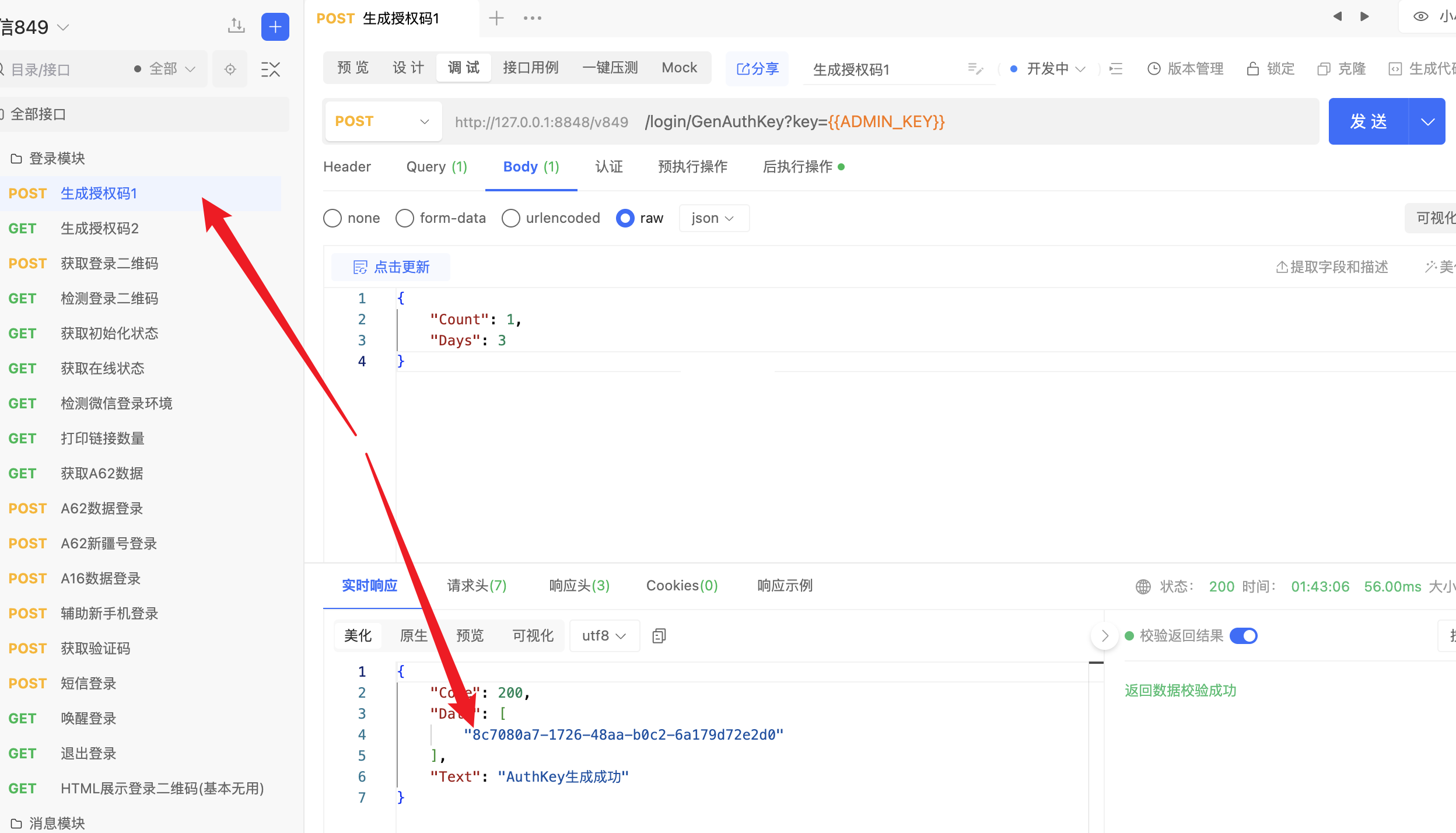Toggle the 校验返回结果 switch
Image resolution: width=1456 pixels, height=833 pixels.
click(x=1243, y=635)
